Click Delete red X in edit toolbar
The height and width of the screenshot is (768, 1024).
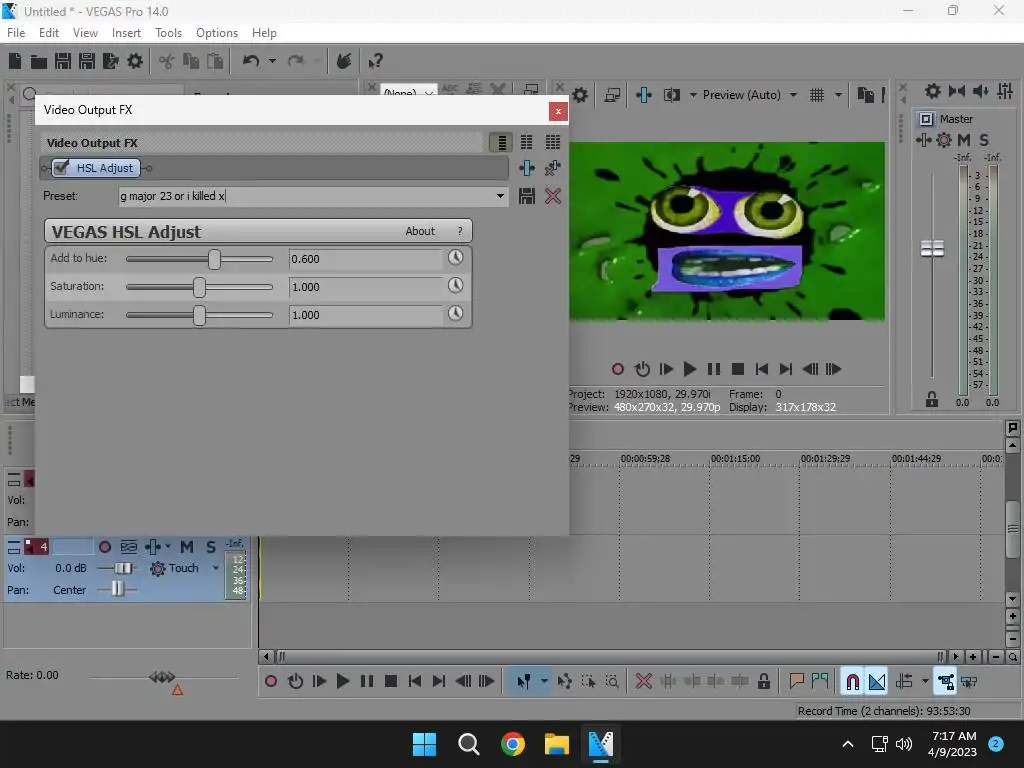click(644, 682)
